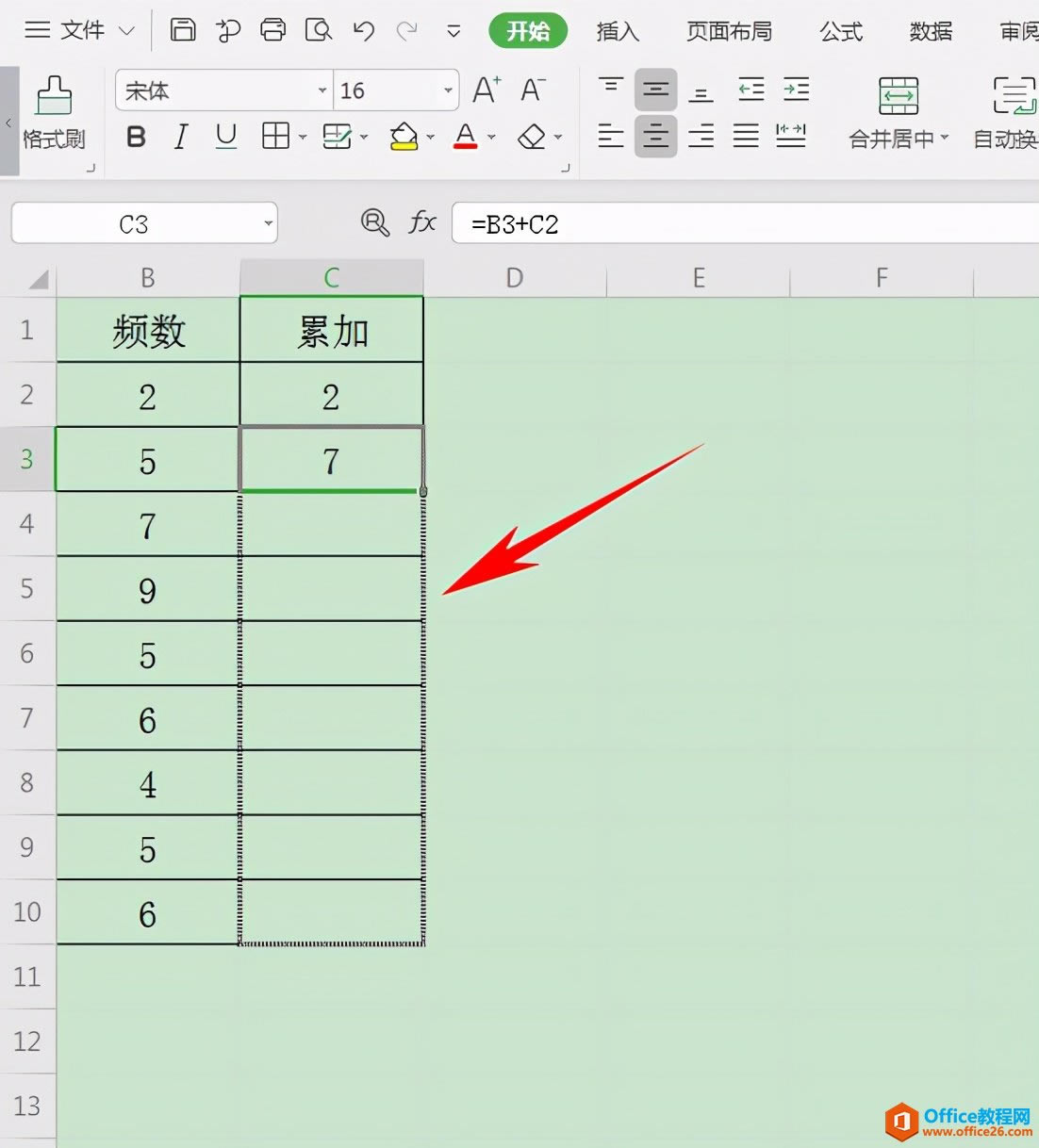This screenshot has height=1148, width=1039.
Task: Select row 11 header
Action: [27, 976]
